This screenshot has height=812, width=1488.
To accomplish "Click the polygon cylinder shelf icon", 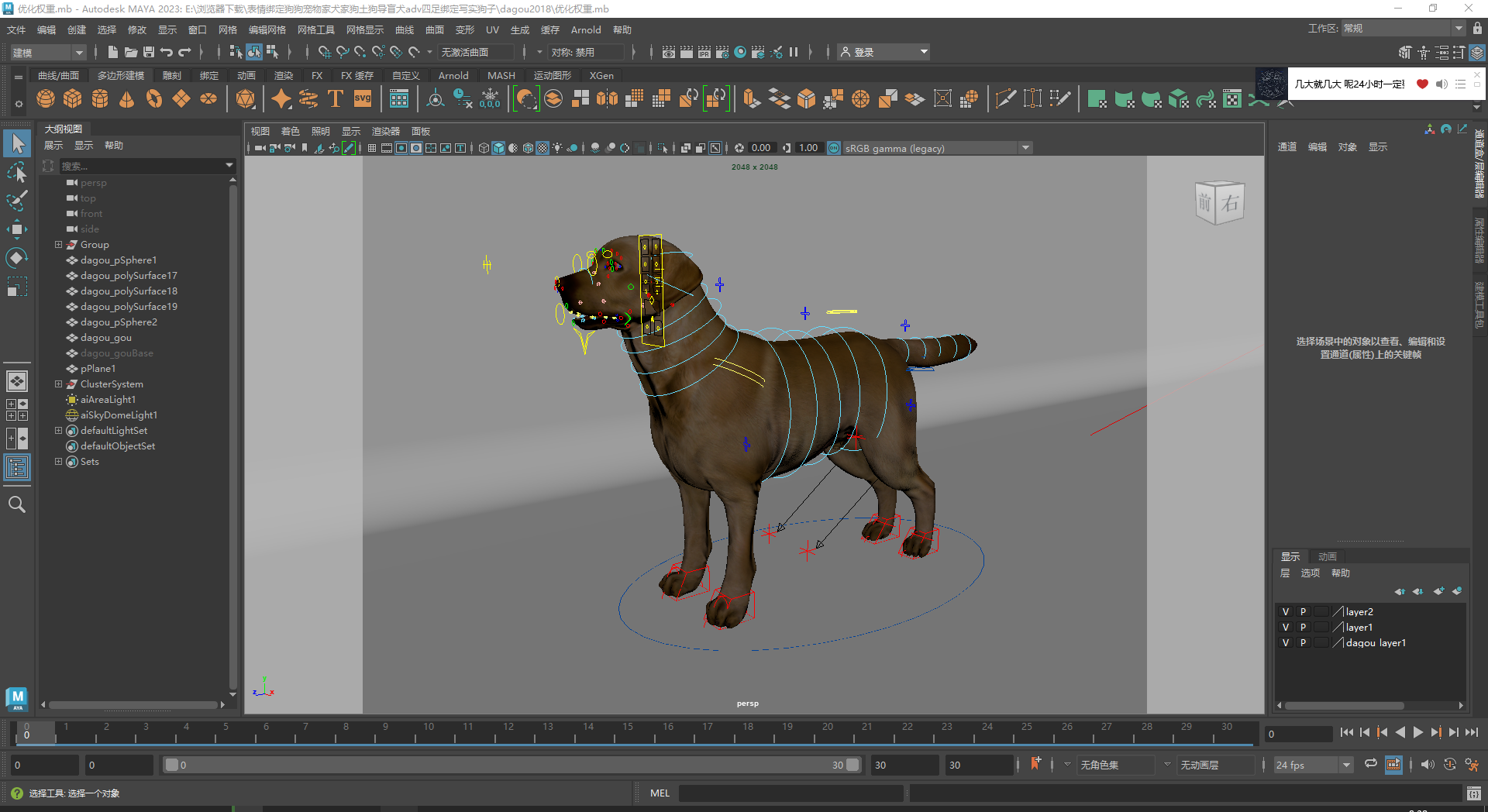I will coord(100,98).
